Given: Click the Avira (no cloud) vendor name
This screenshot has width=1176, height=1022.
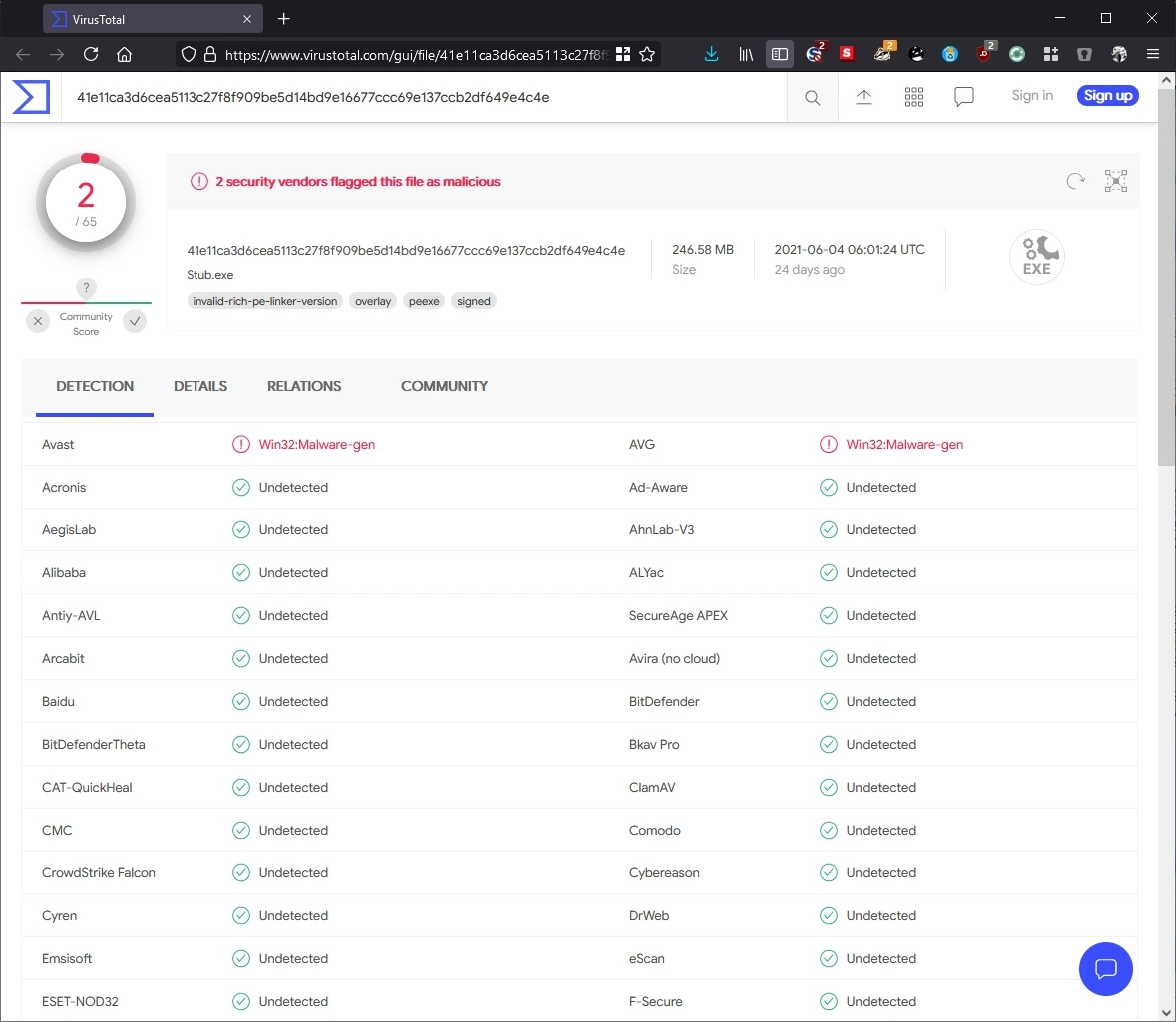Looking at the screenshot, I should (x=674, y=658).
